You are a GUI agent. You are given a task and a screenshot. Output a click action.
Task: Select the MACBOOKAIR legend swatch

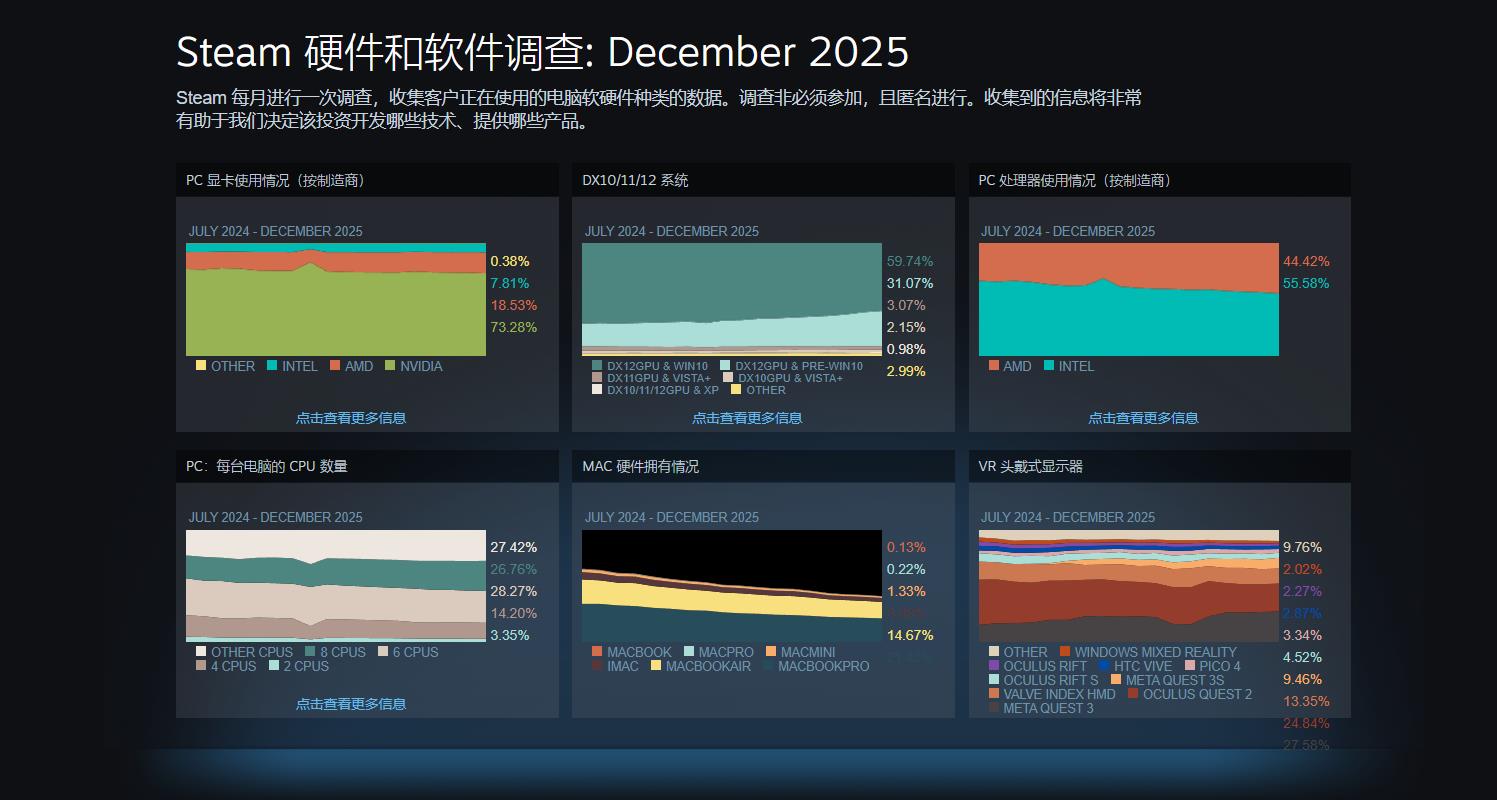click(x=656, y=666)
